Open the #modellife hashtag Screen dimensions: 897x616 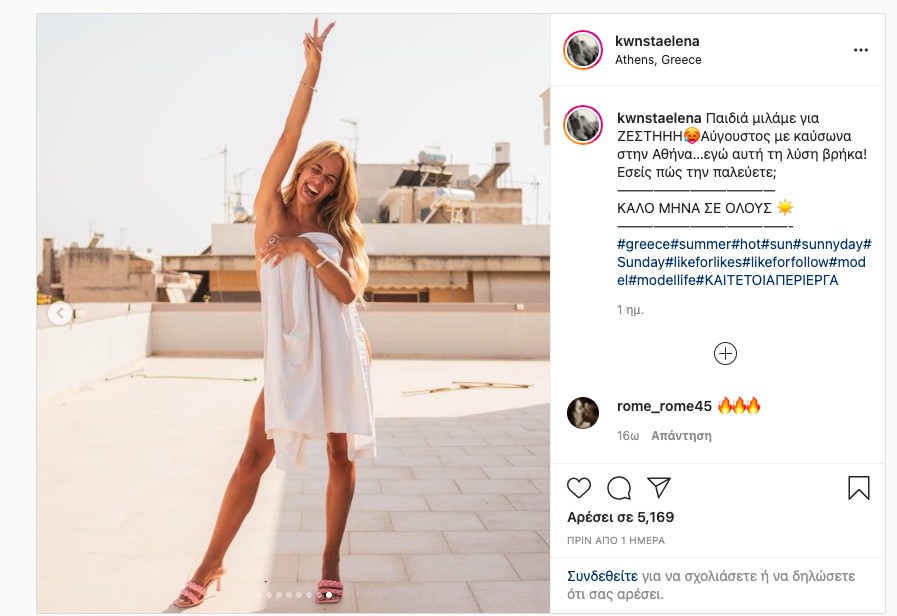[662, 280]
